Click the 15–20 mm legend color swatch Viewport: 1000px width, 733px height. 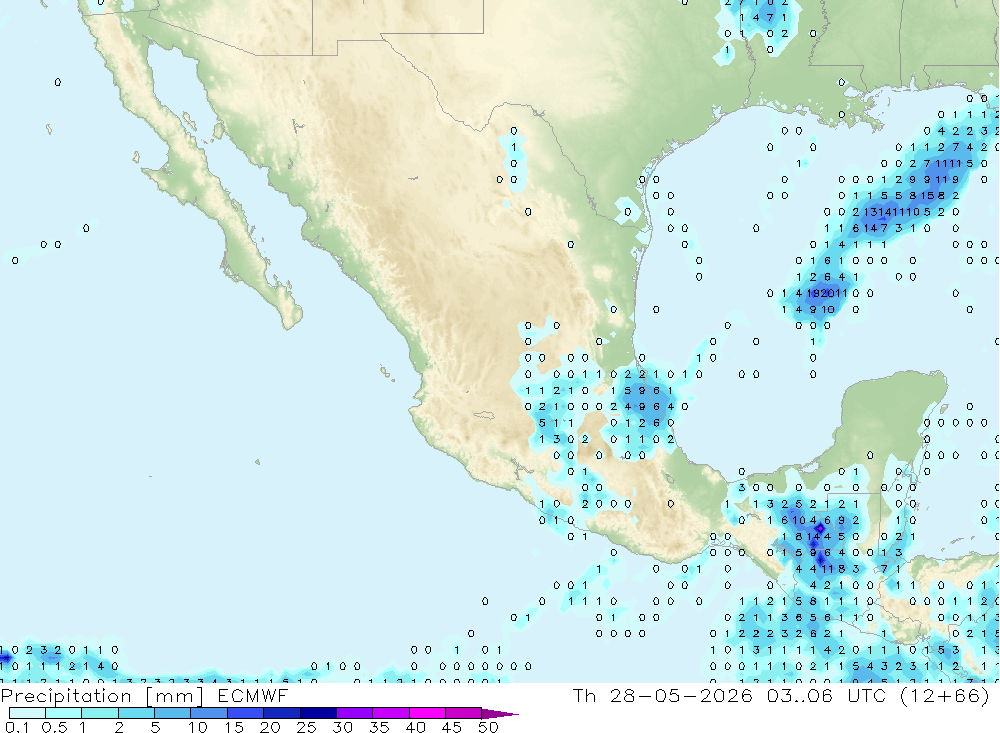[245, 713]
